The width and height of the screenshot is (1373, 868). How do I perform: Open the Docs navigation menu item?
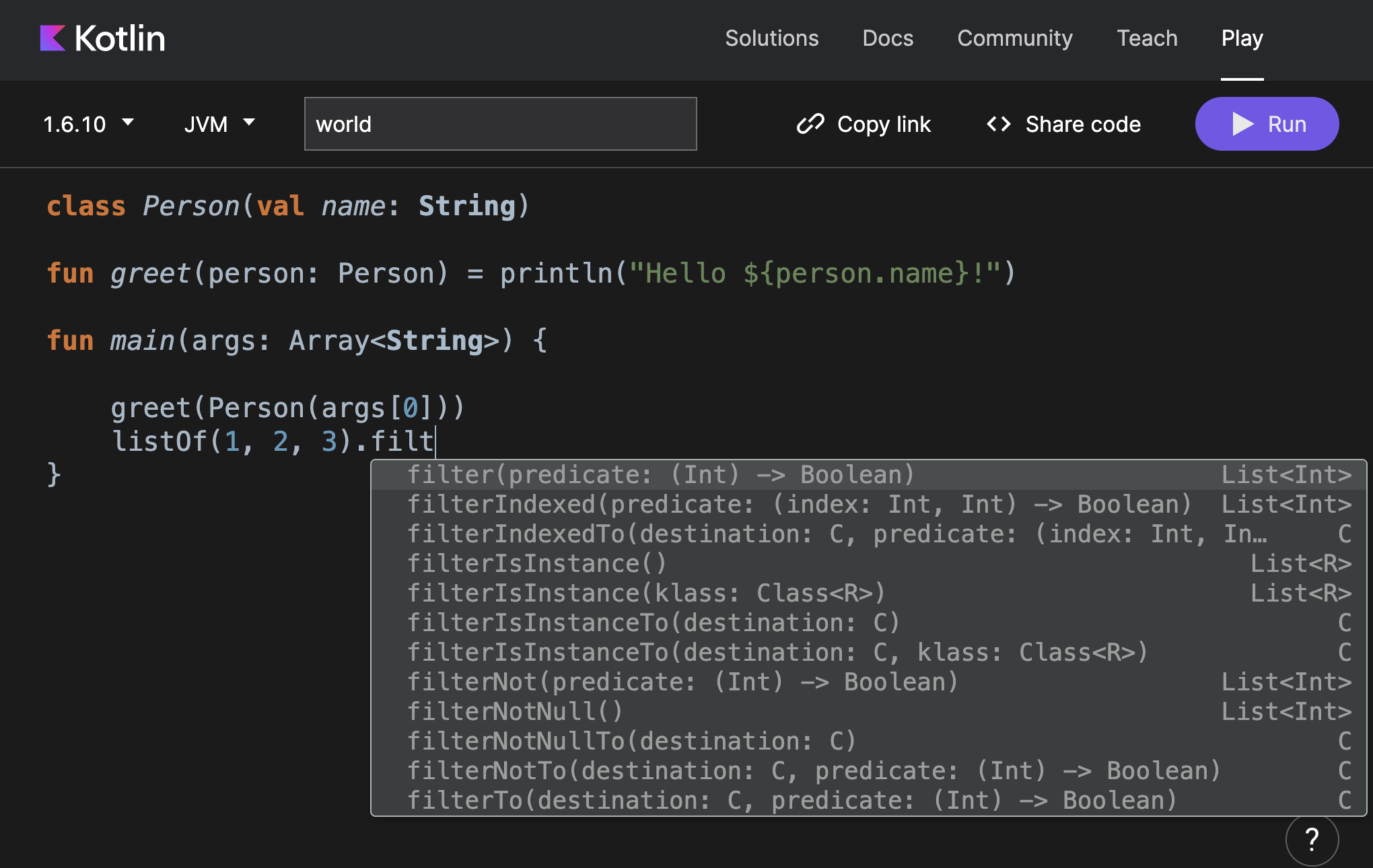click(x=886, y=39)
